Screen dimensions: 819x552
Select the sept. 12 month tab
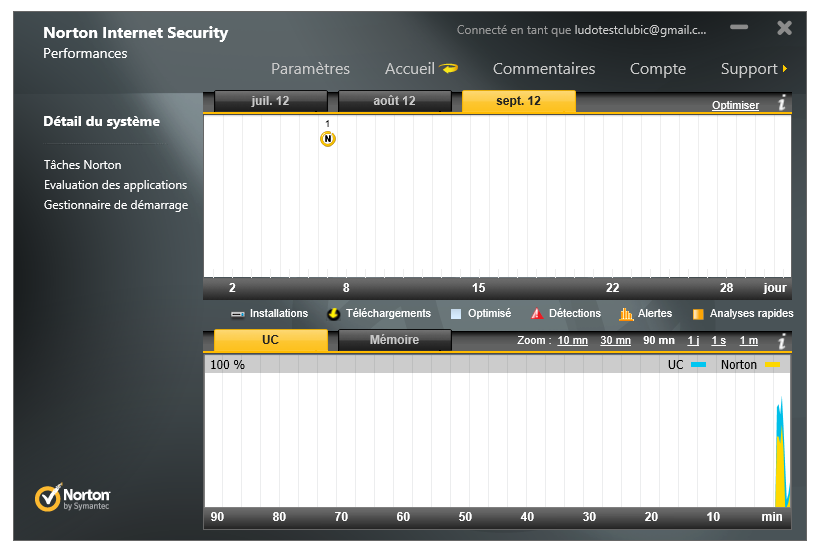(518, 101)
